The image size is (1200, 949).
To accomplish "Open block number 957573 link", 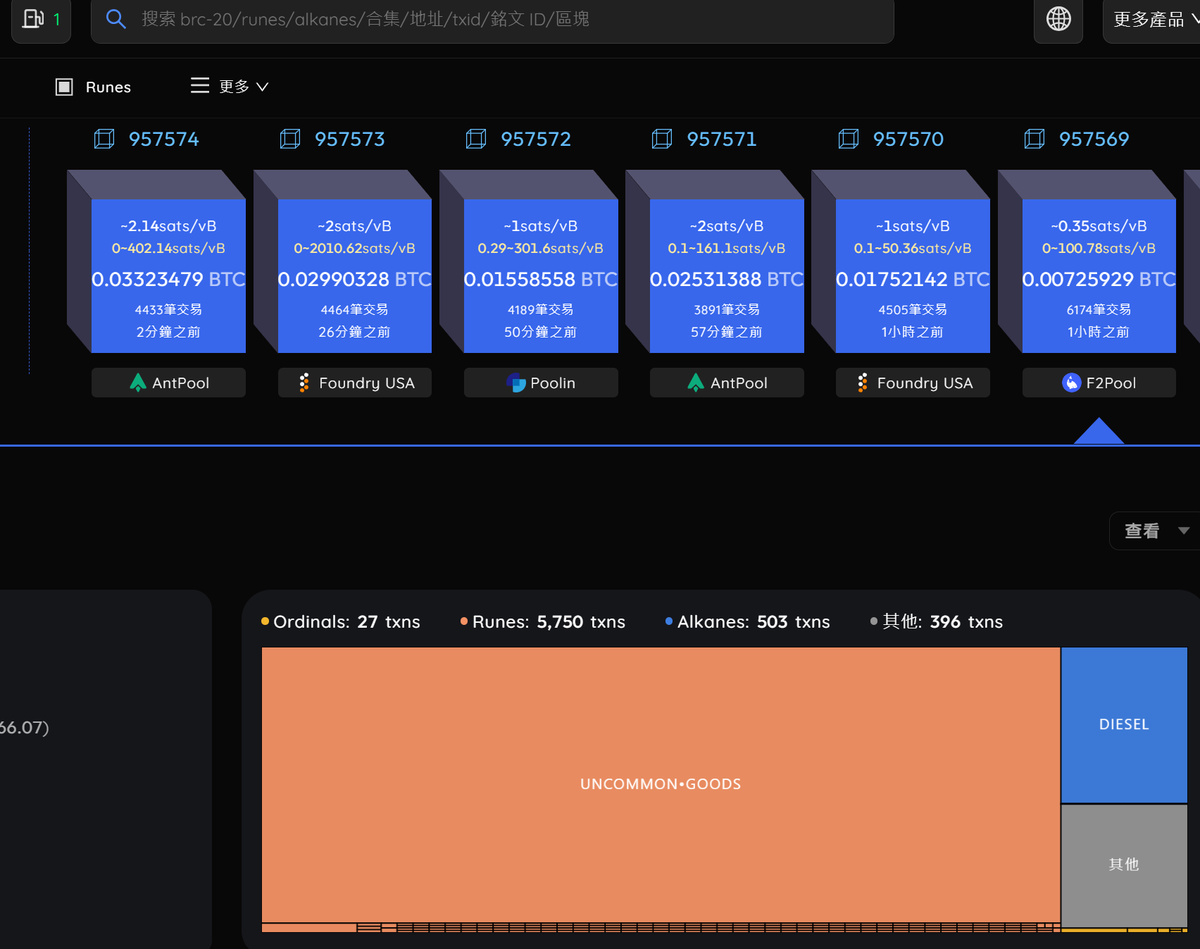I will pyautogui.click(x=350, y=139).
